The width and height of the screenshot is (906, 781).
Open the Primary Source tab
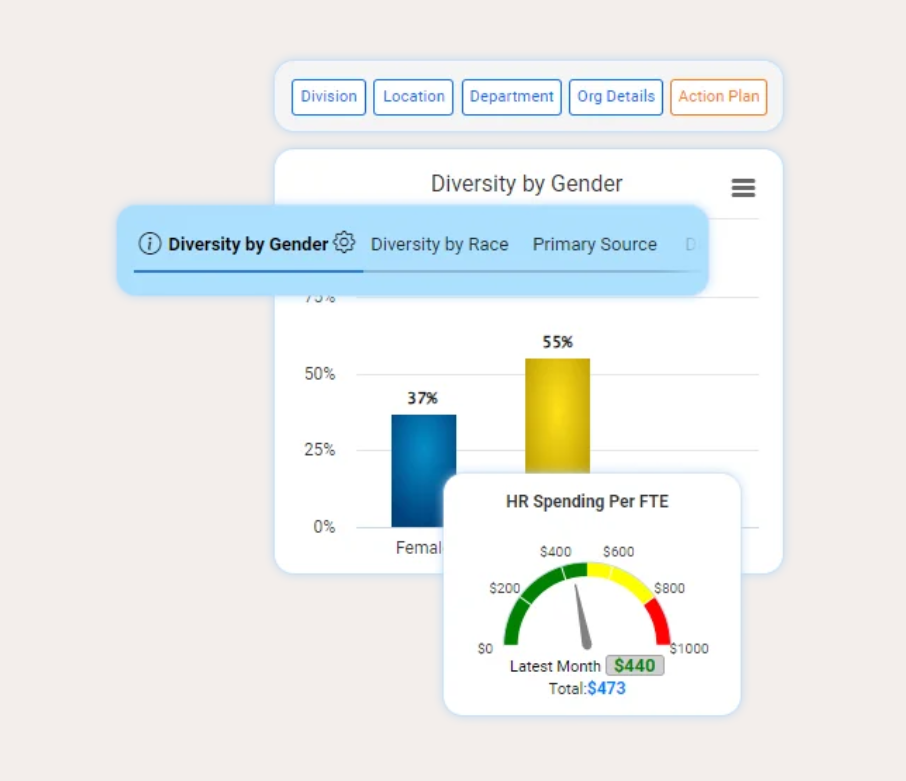click(x=594, y=244)
